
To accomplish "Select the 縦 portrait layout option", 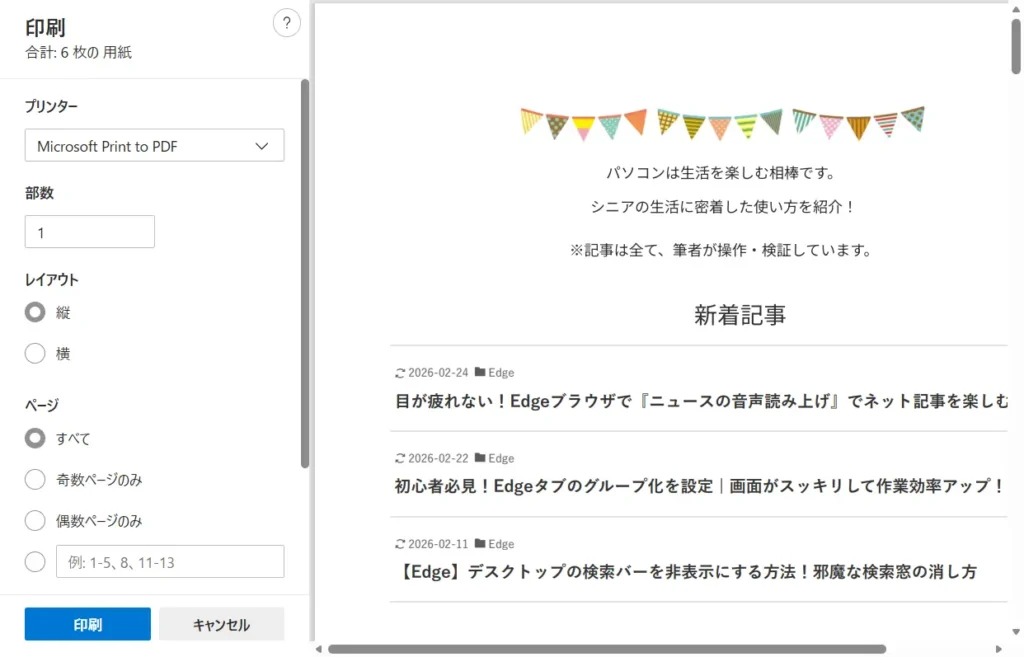I will [x=35, y=313].
